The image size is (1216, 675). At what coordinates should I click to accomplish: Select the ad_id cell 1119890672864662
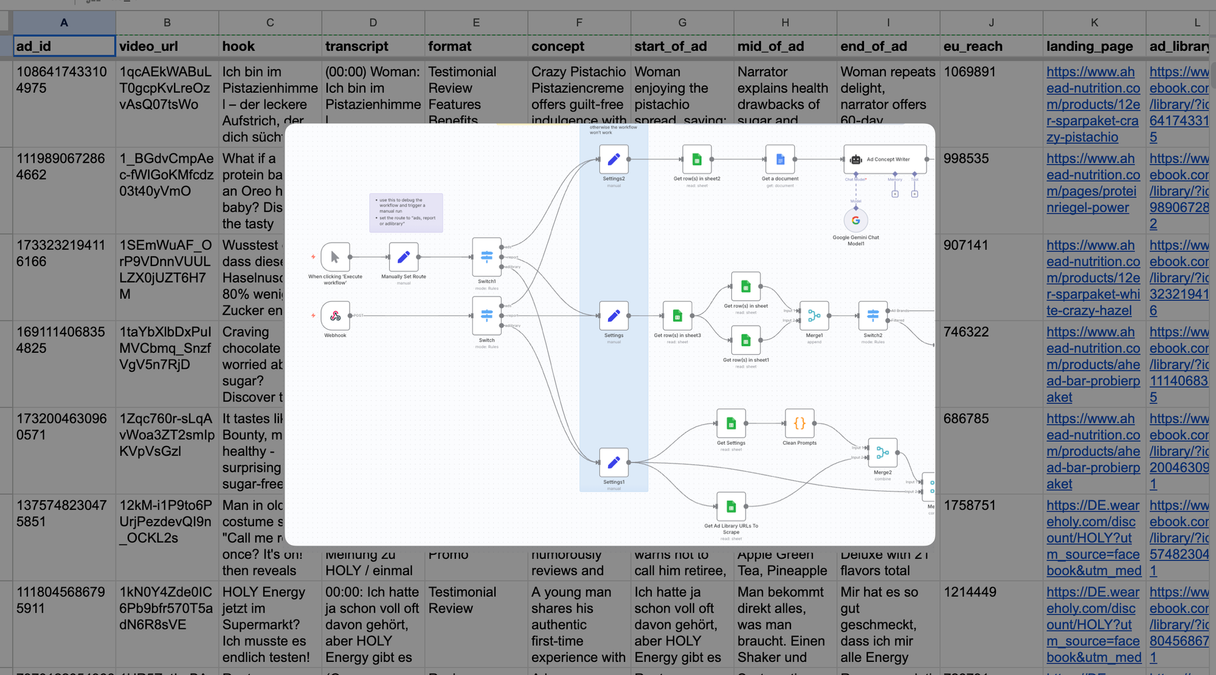(x=64, y=190)
